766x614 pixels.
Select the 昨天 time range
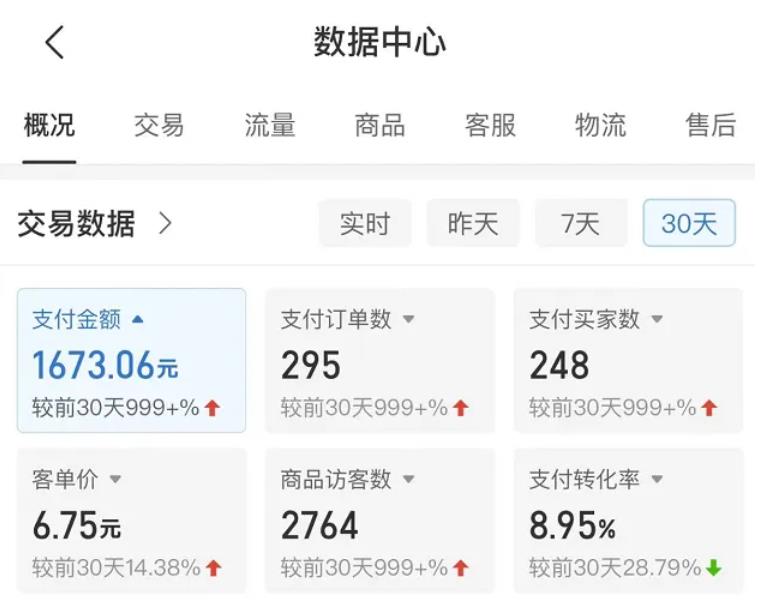[x=473, y=223]
